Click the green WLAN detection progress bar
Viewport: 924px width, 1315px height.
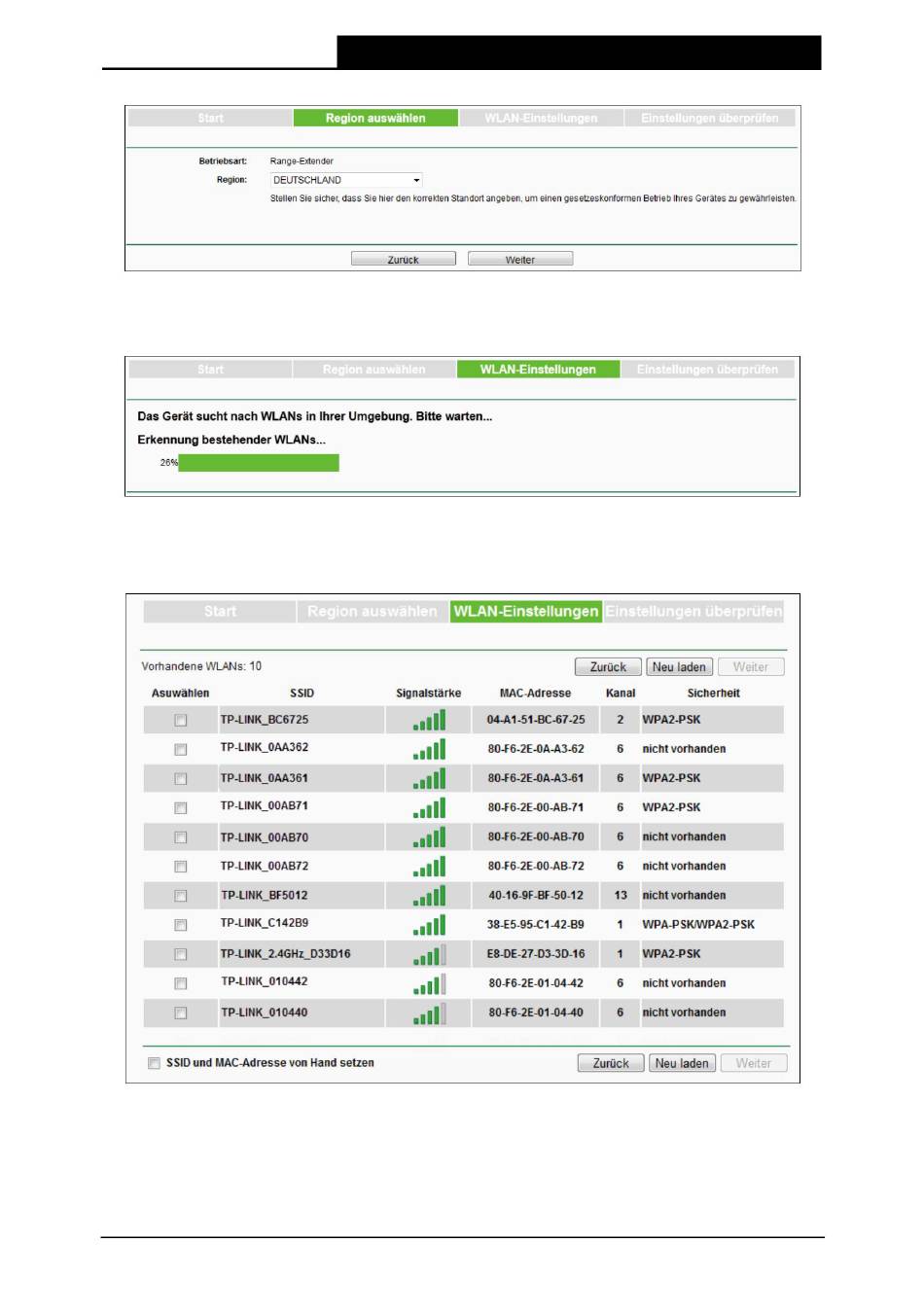tap(259, 463)
